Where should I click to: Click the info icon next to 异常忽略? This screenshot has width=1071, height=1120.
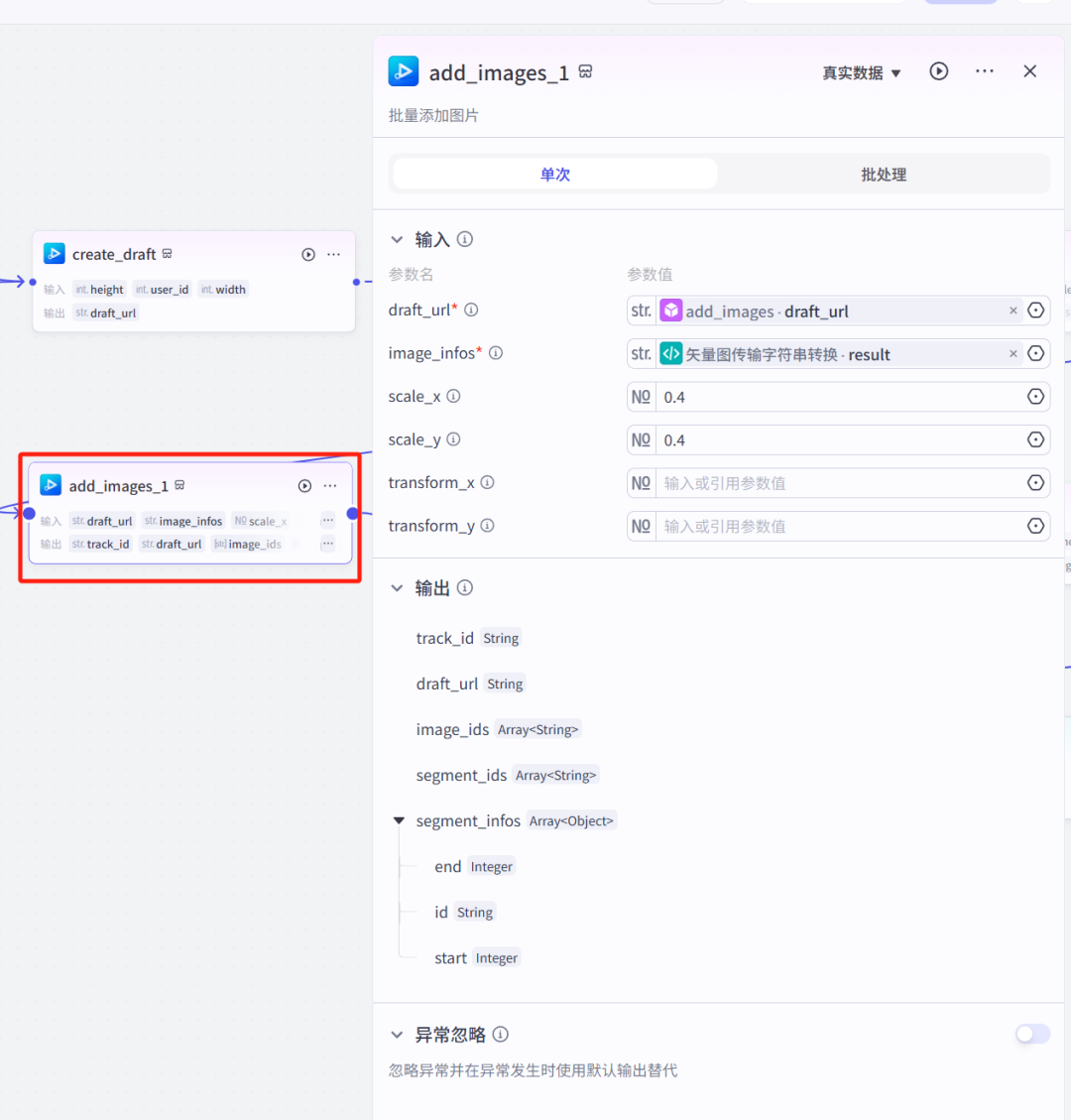tap(501, 1034)
